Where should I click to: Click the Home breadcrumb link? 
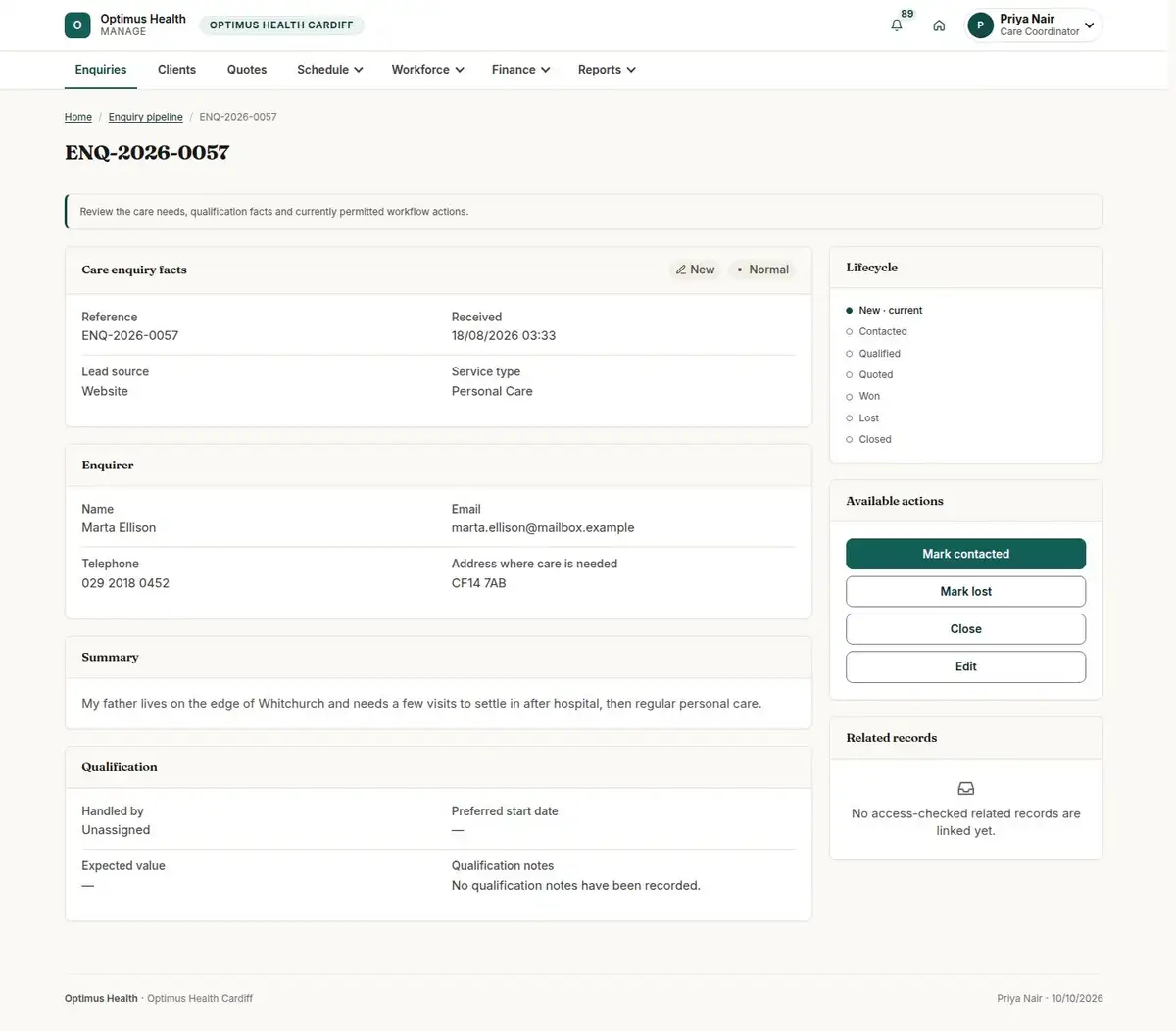click(x=78, y=117)
